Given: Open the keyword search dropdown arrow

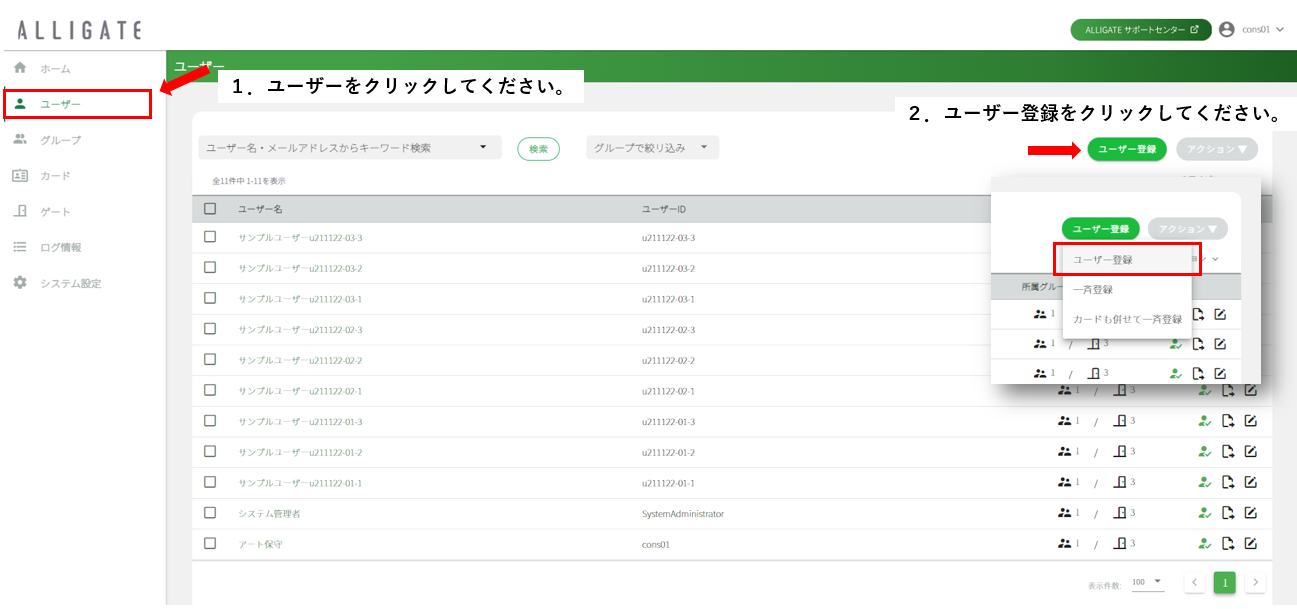Looking at the screenshot, I should point(484,147).
